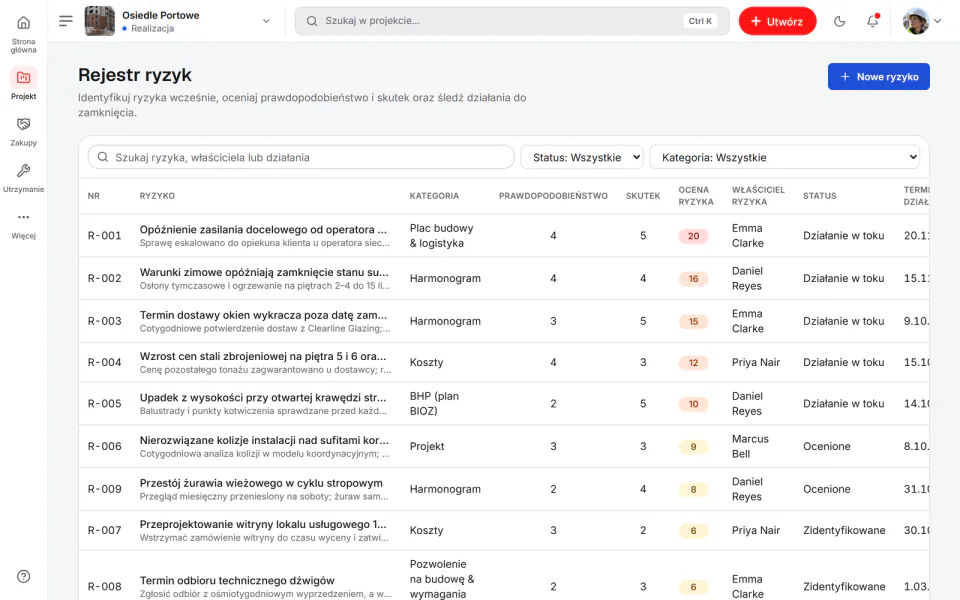
Task: Open risk R-007 Przeprojektowanie witryny
Action: pos(263,524)
